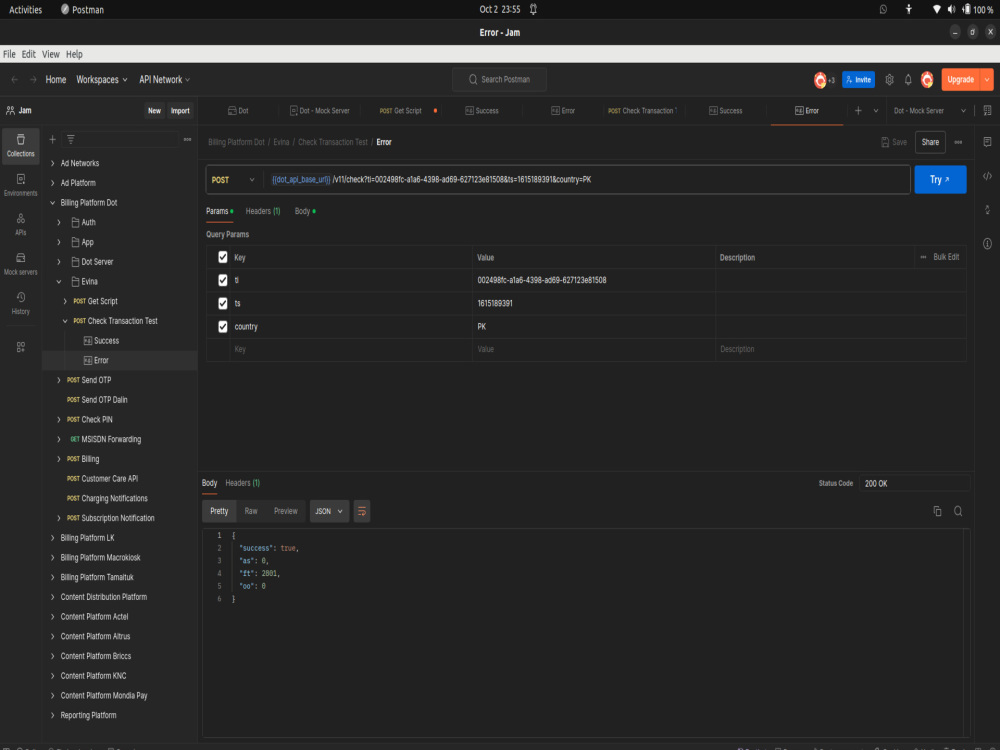Open the ellipsis menu next to Share
This screenshot has width=1000, height=750.
(958, 142)
